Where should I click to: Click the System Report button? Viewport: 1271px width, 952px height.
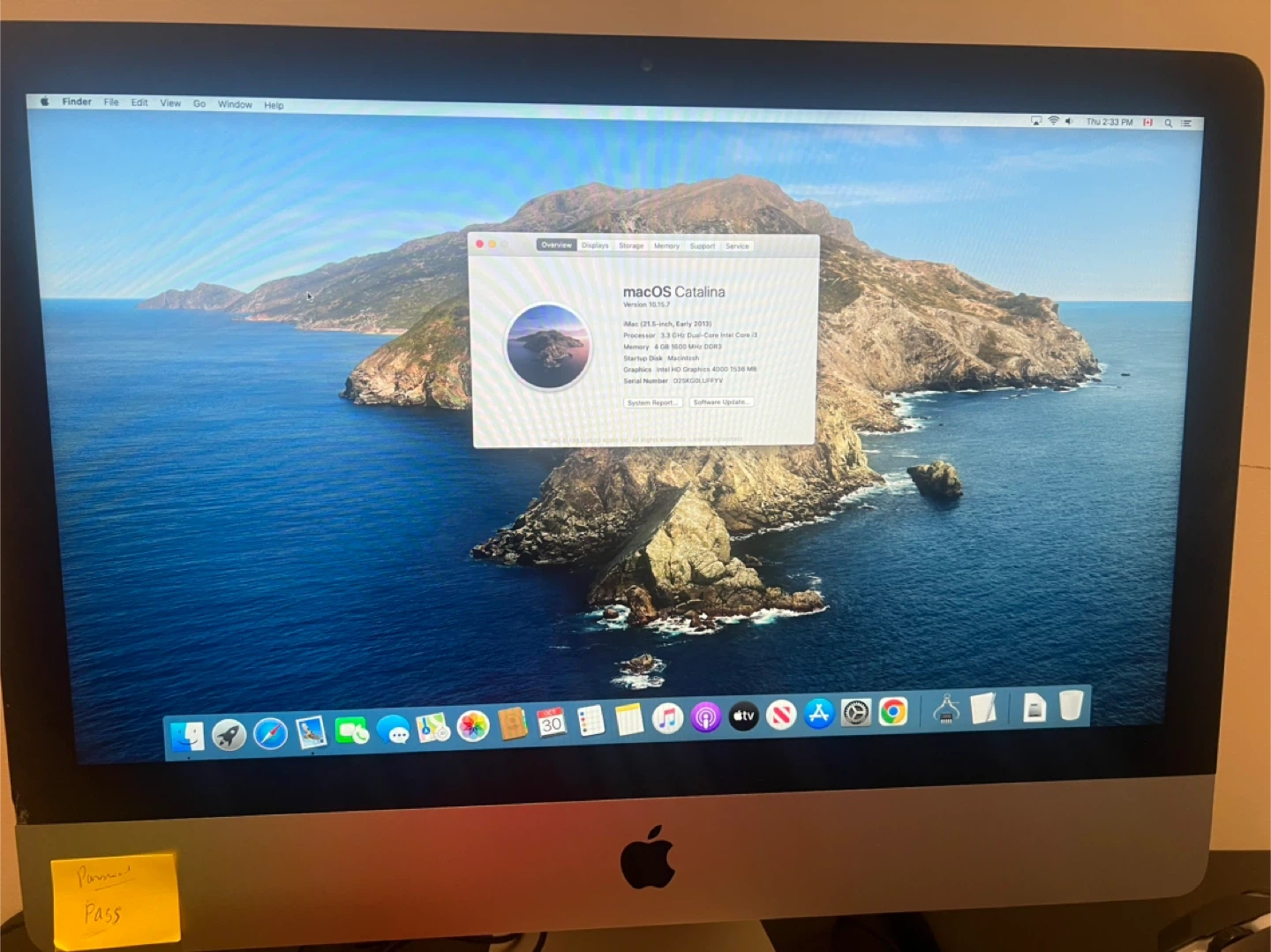(652, 402)
